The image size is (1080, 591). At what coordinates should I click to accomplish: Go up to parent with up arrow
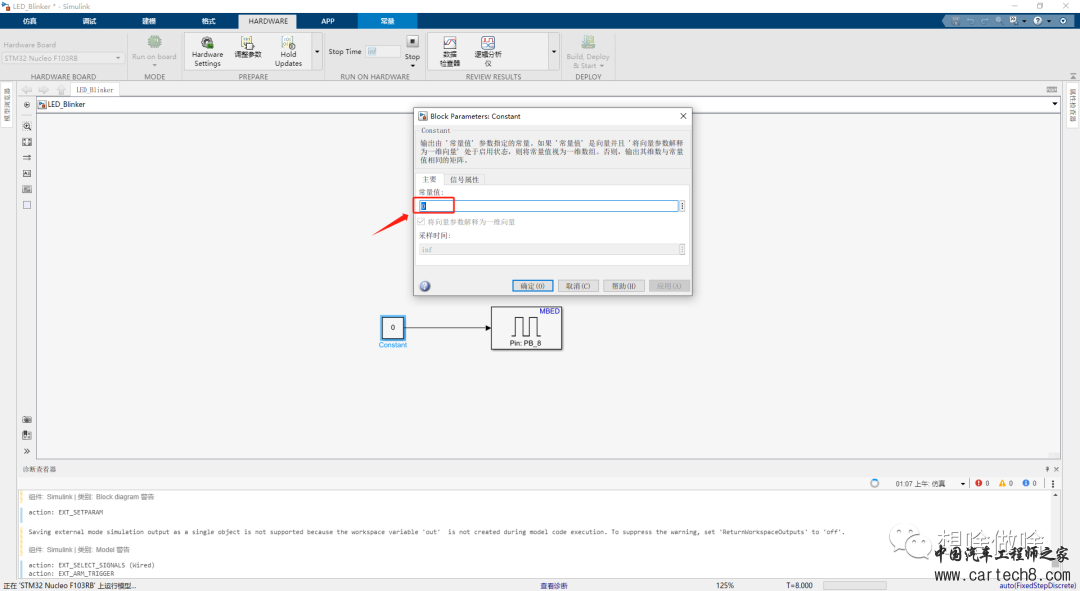coord(61,90)
